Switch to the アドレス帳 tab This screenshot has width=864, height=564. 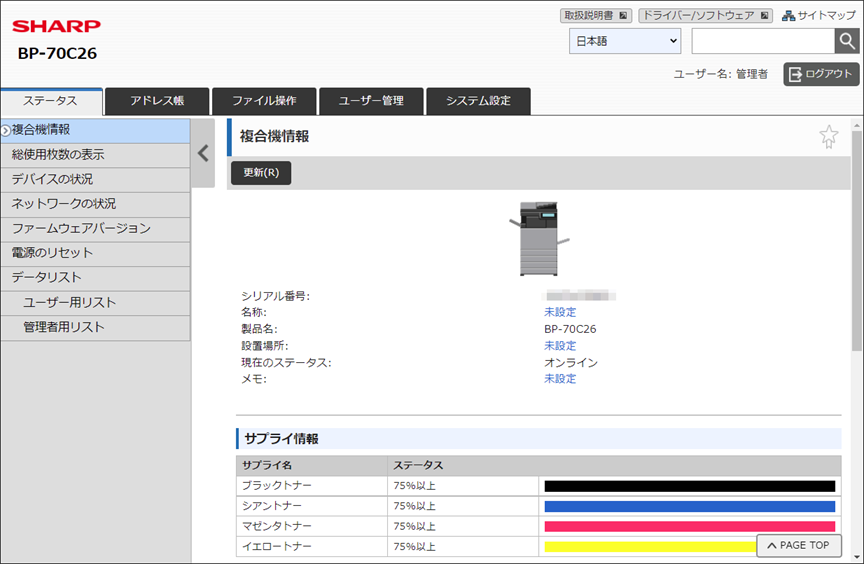click(157, 101)
